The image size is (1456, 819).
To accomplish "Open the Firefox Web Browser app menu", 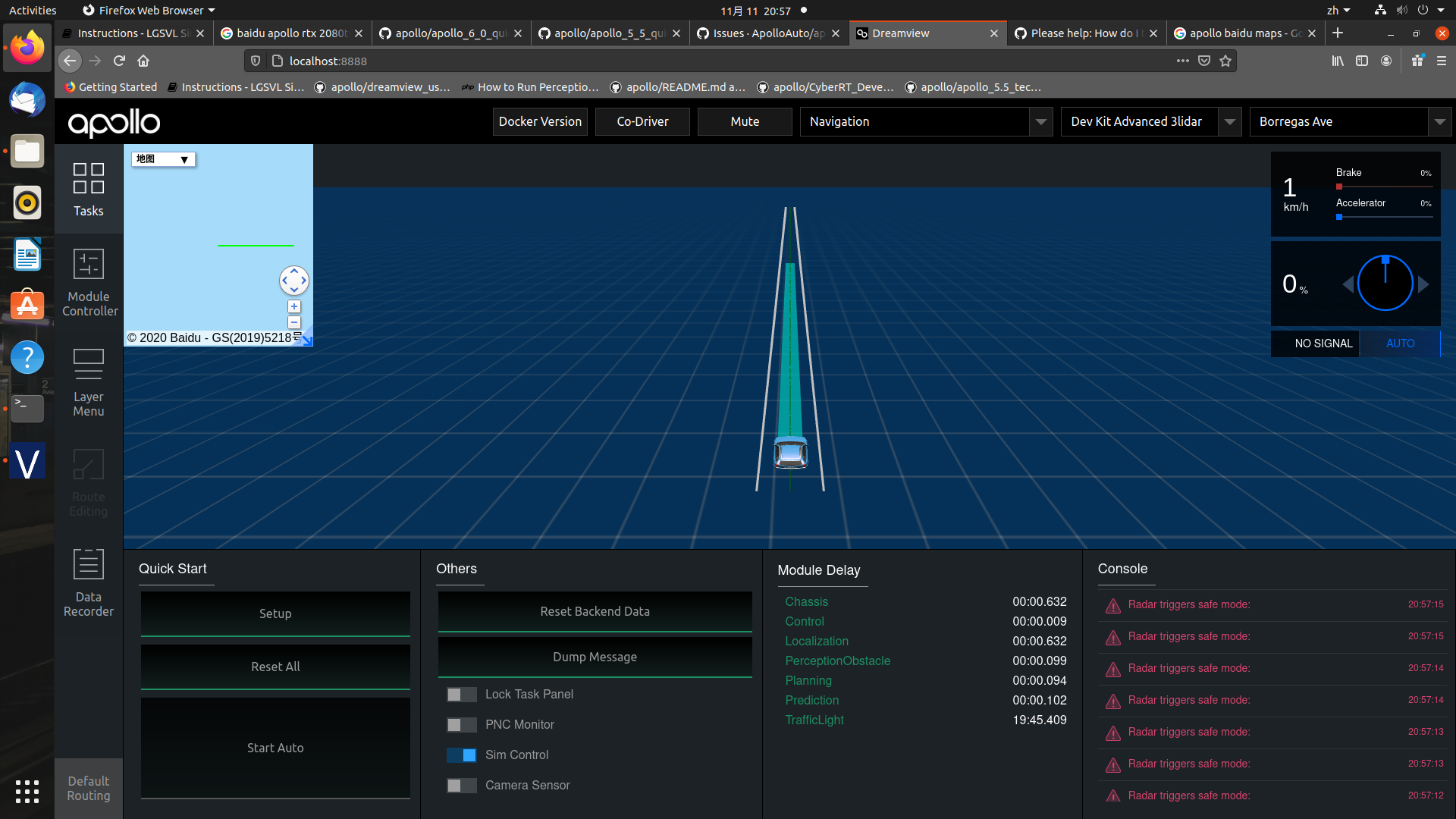I will click(149, 11).
